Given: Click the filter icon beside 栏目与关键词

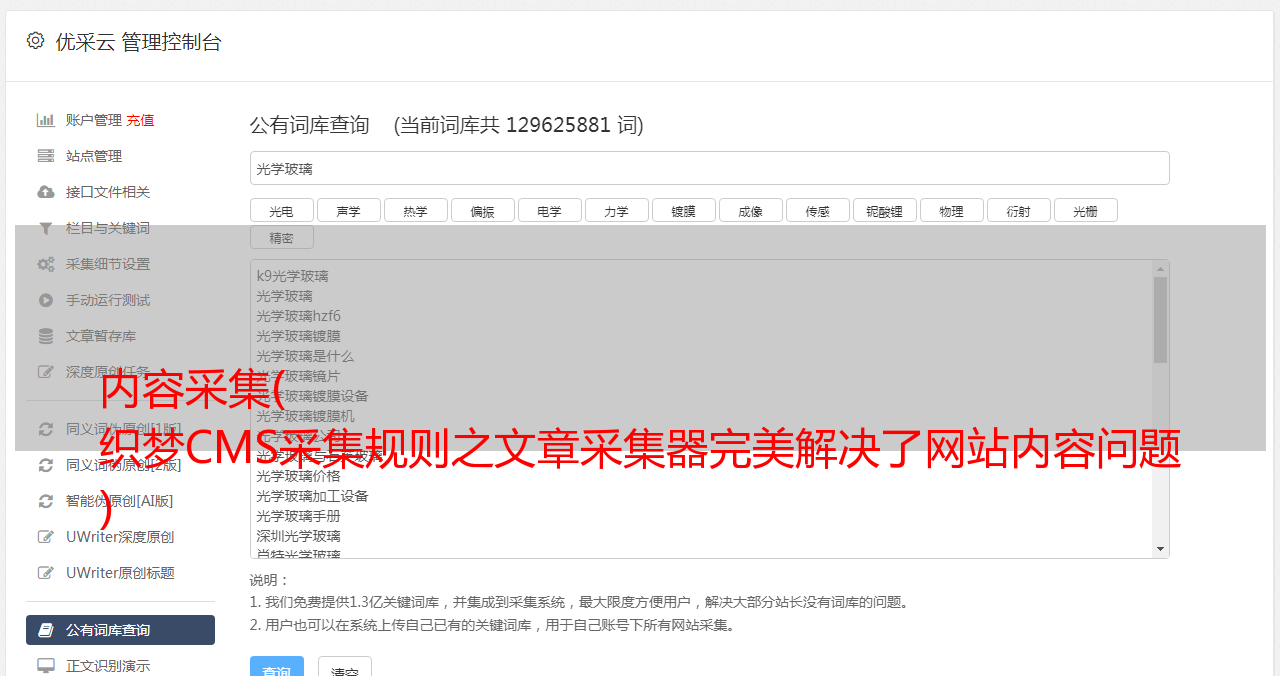Looking at the screenshot, I should pos(45,228).
